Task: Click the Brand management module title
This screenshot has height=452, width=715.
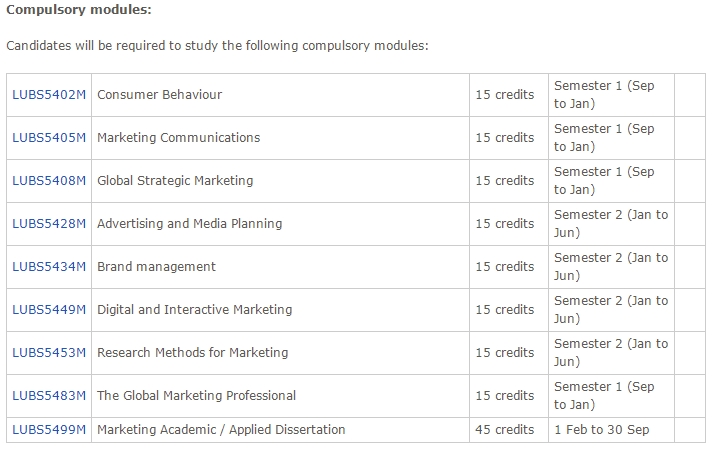Action: click(156, 267)
